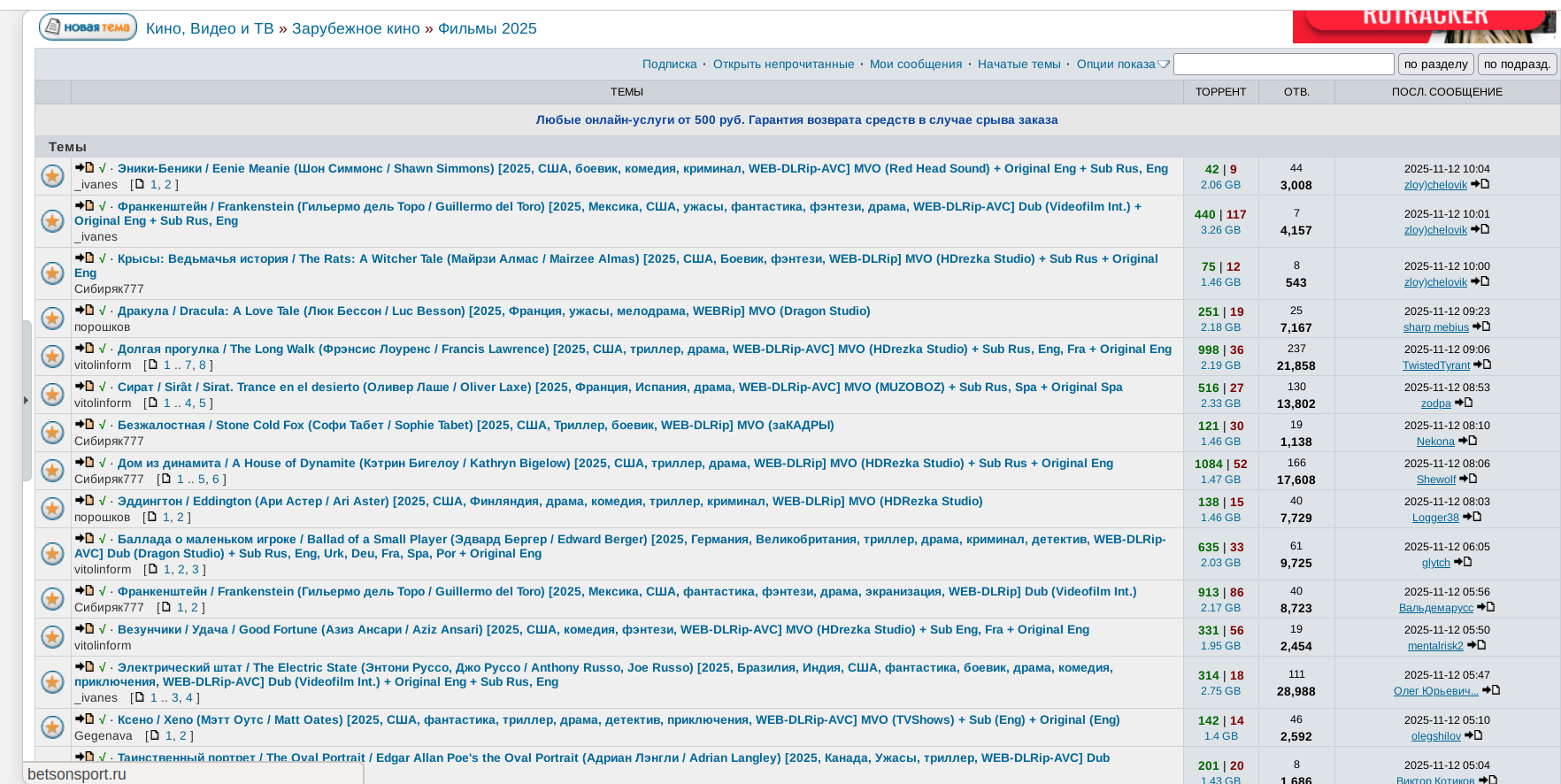Download the 2.33 GB Сират torrent
The height and width of the screenshot is (784, 1561).
pos(1220,403)
